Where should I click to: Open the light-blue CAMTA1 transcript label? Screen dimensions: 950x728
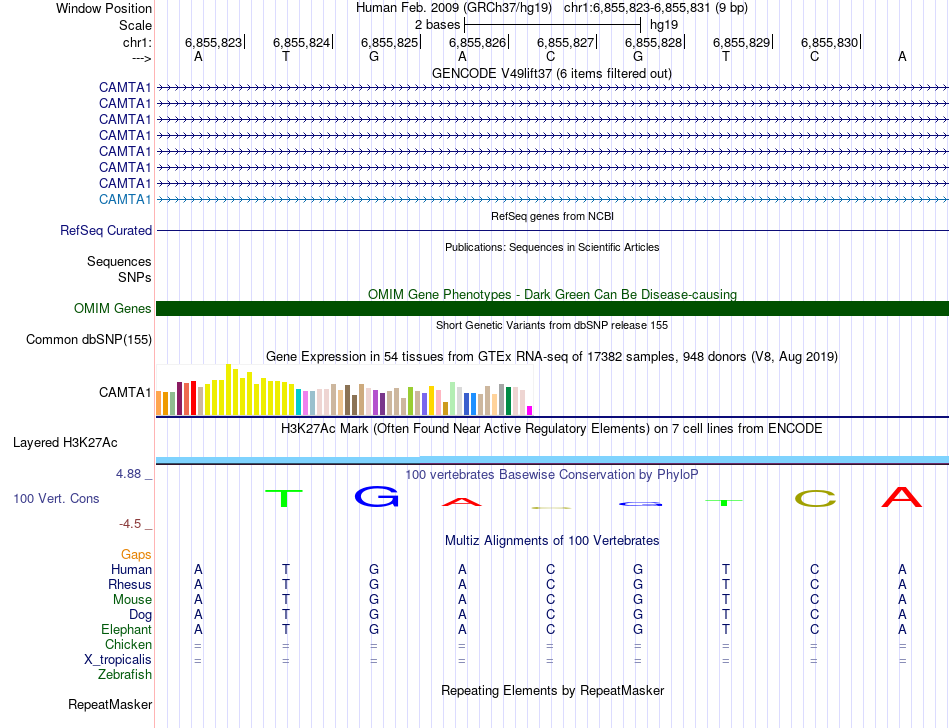click(125, 199)
